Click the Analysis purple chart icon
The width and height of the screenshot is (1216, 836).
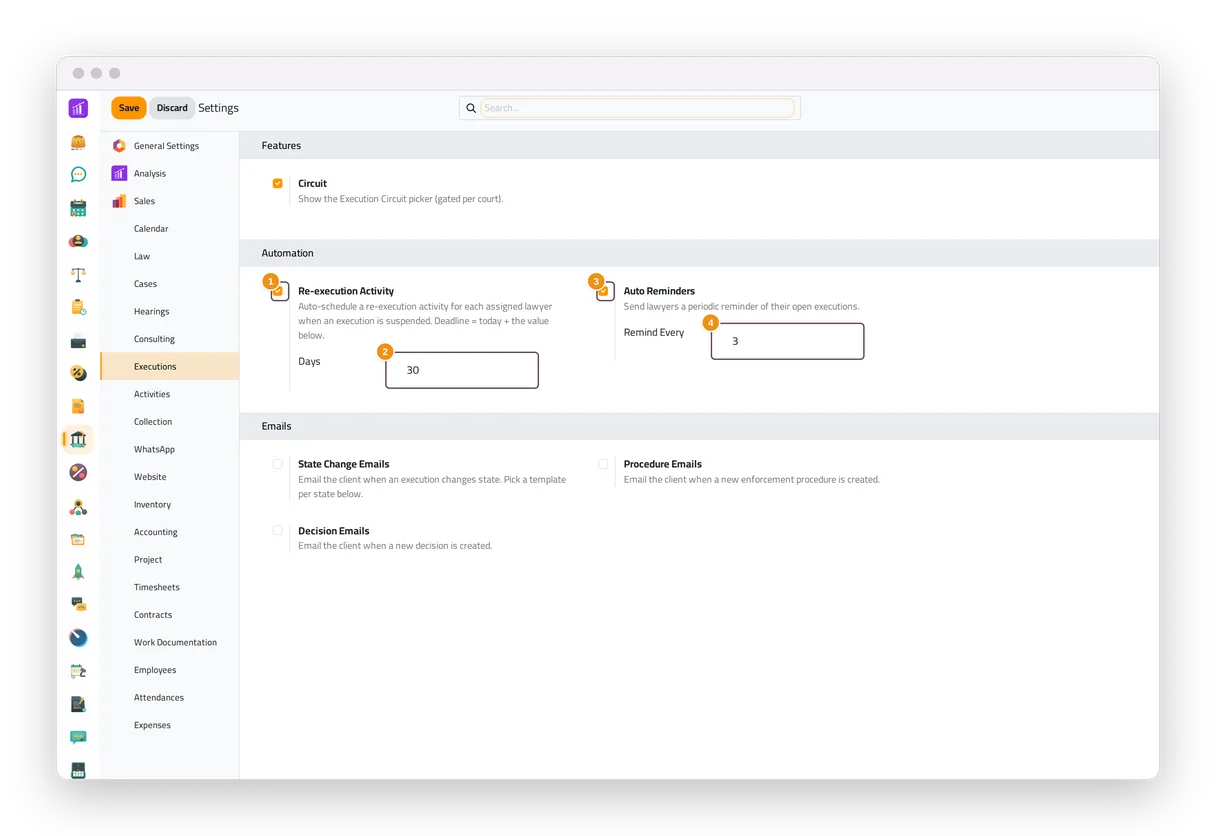119,173
